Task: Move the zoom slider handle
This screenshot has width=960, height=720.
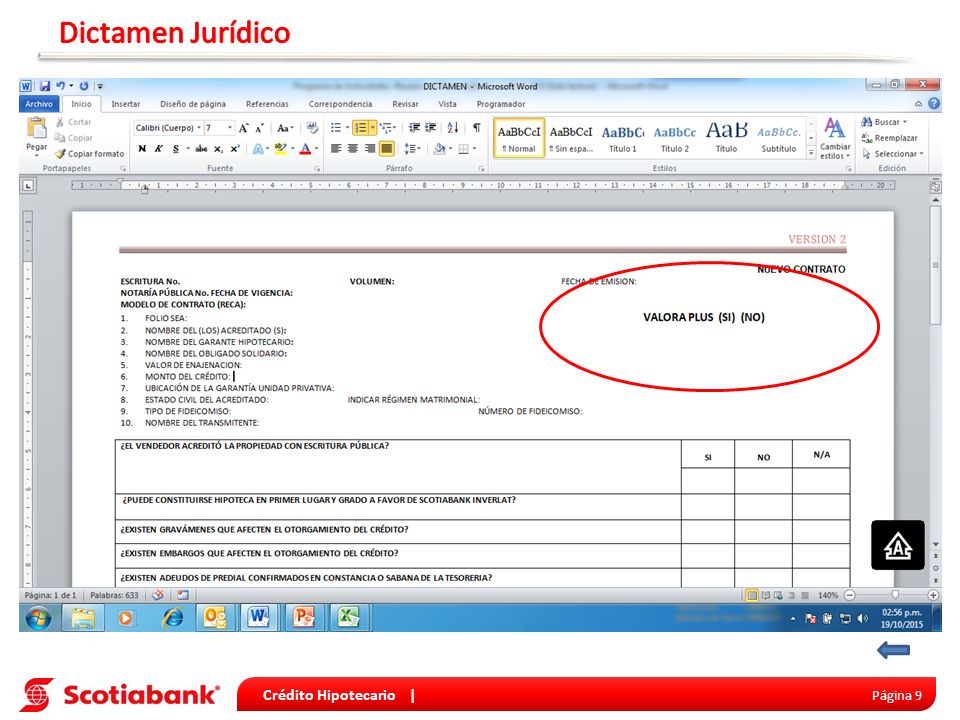Action: coord(895,594)
